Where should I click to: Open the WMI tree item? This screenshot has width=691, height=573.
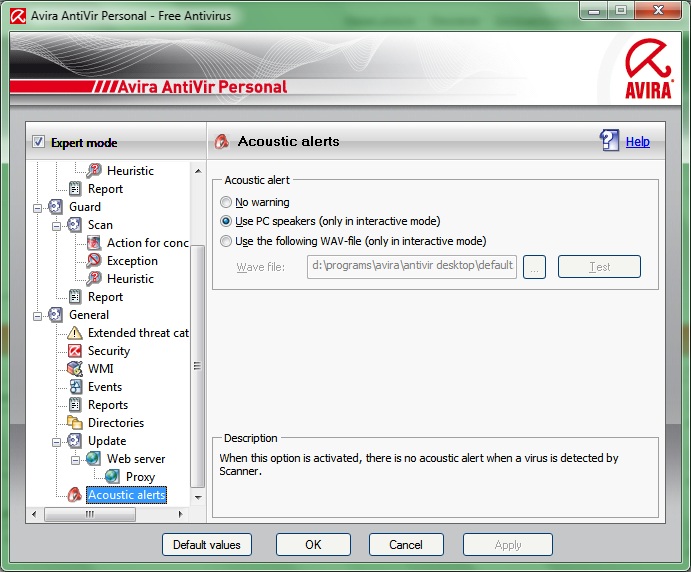tap(100, 368)
